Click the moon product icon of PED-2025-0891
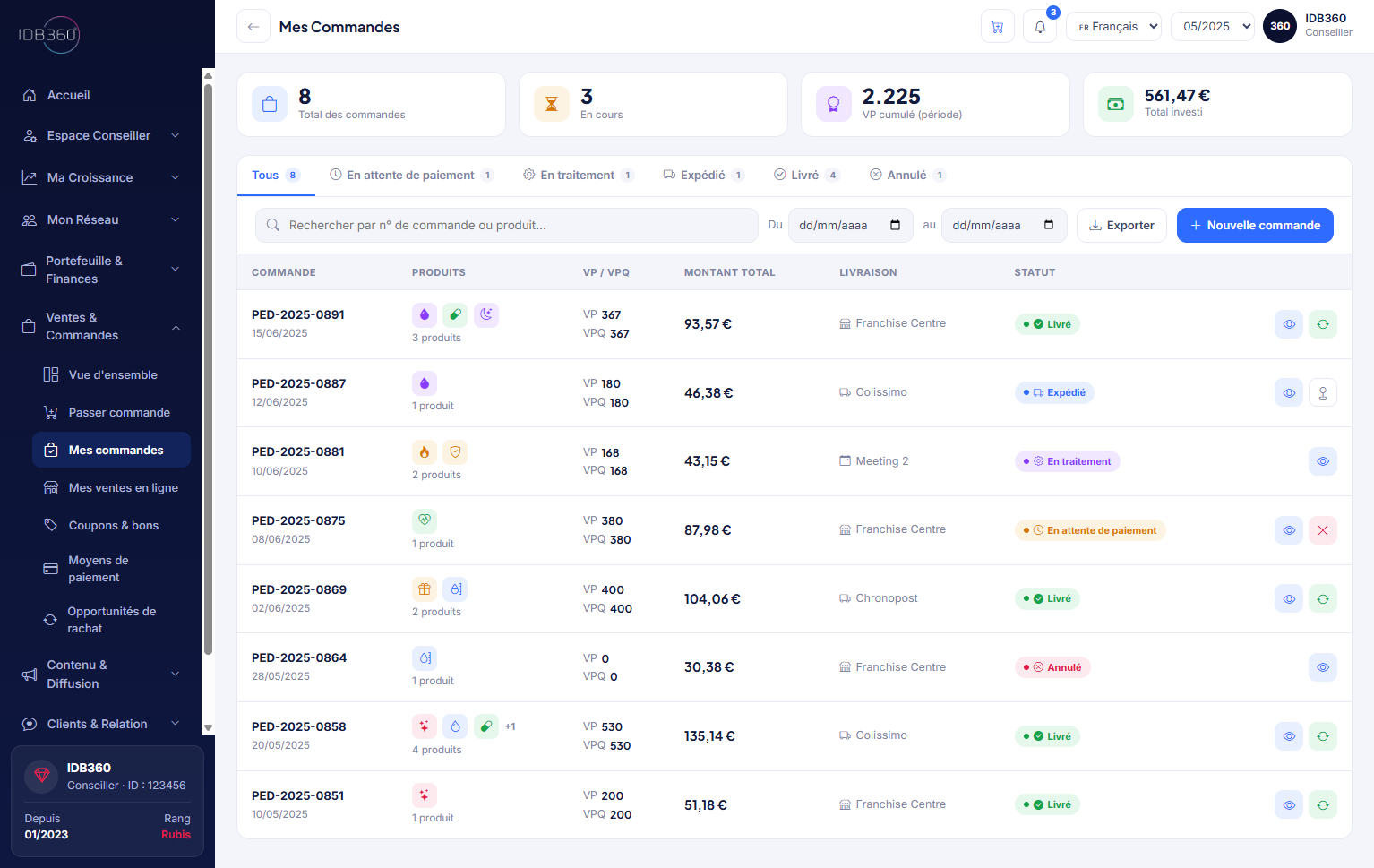 (486, 314)
